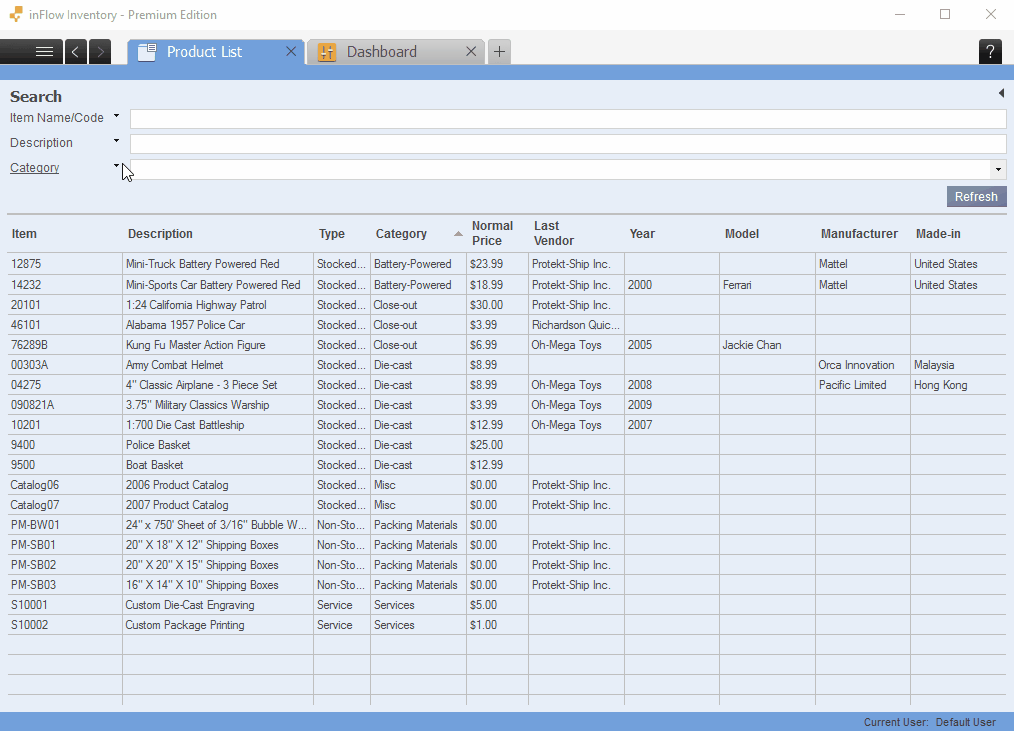This screenshot has width=1014, height=731.
Task: Click the Description search input field
Action: pyautogui.click(x=567, y=144)
